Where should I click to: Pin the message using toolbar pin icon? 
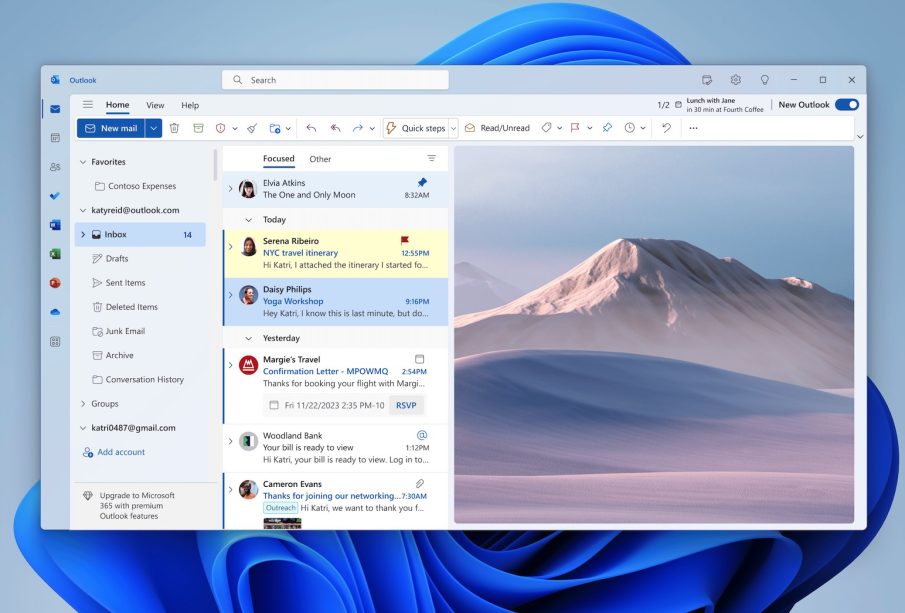point(607,128)
